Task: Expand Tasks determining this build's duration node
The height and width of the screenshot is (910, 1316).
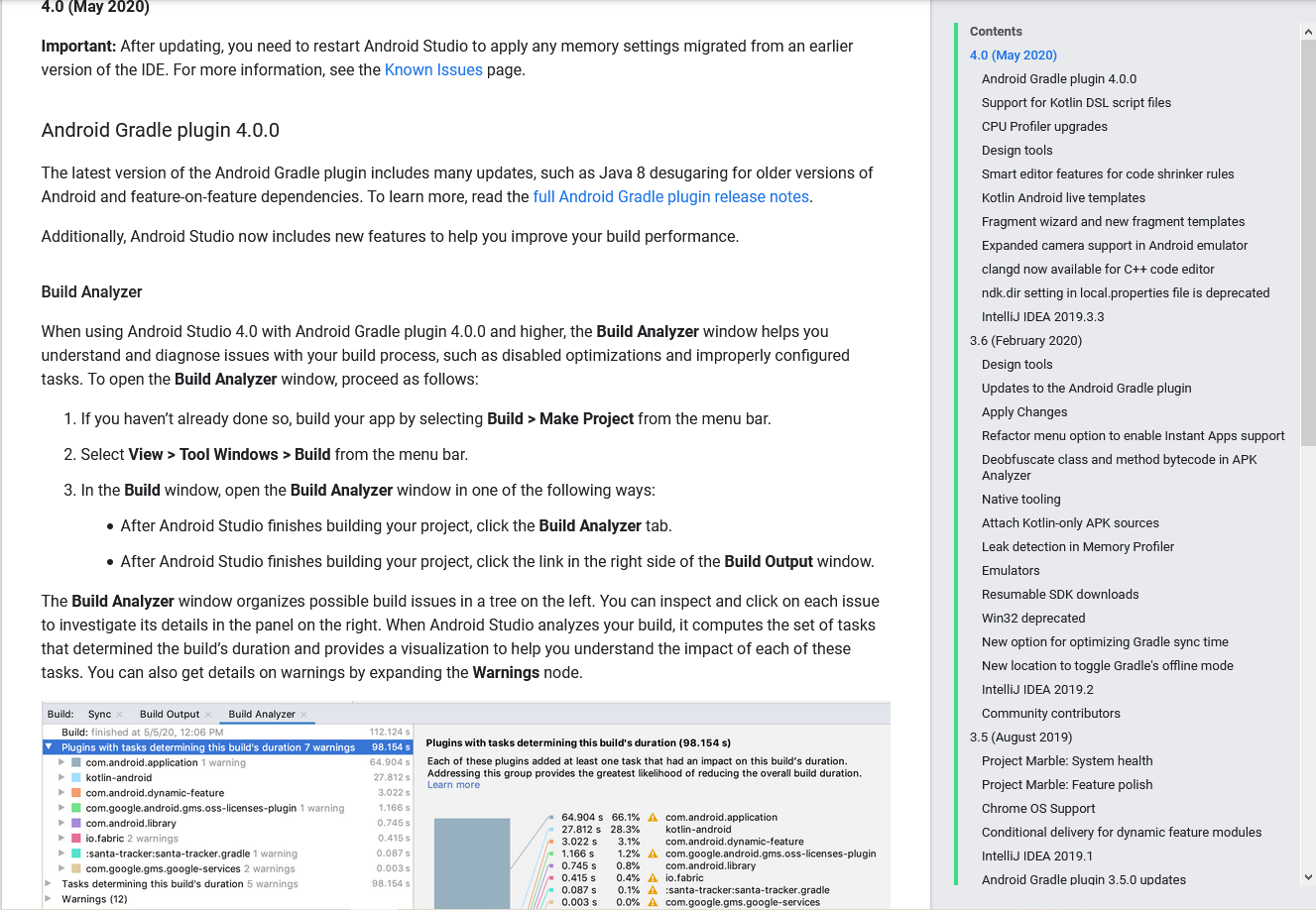Action: click(x=49, y=883)
